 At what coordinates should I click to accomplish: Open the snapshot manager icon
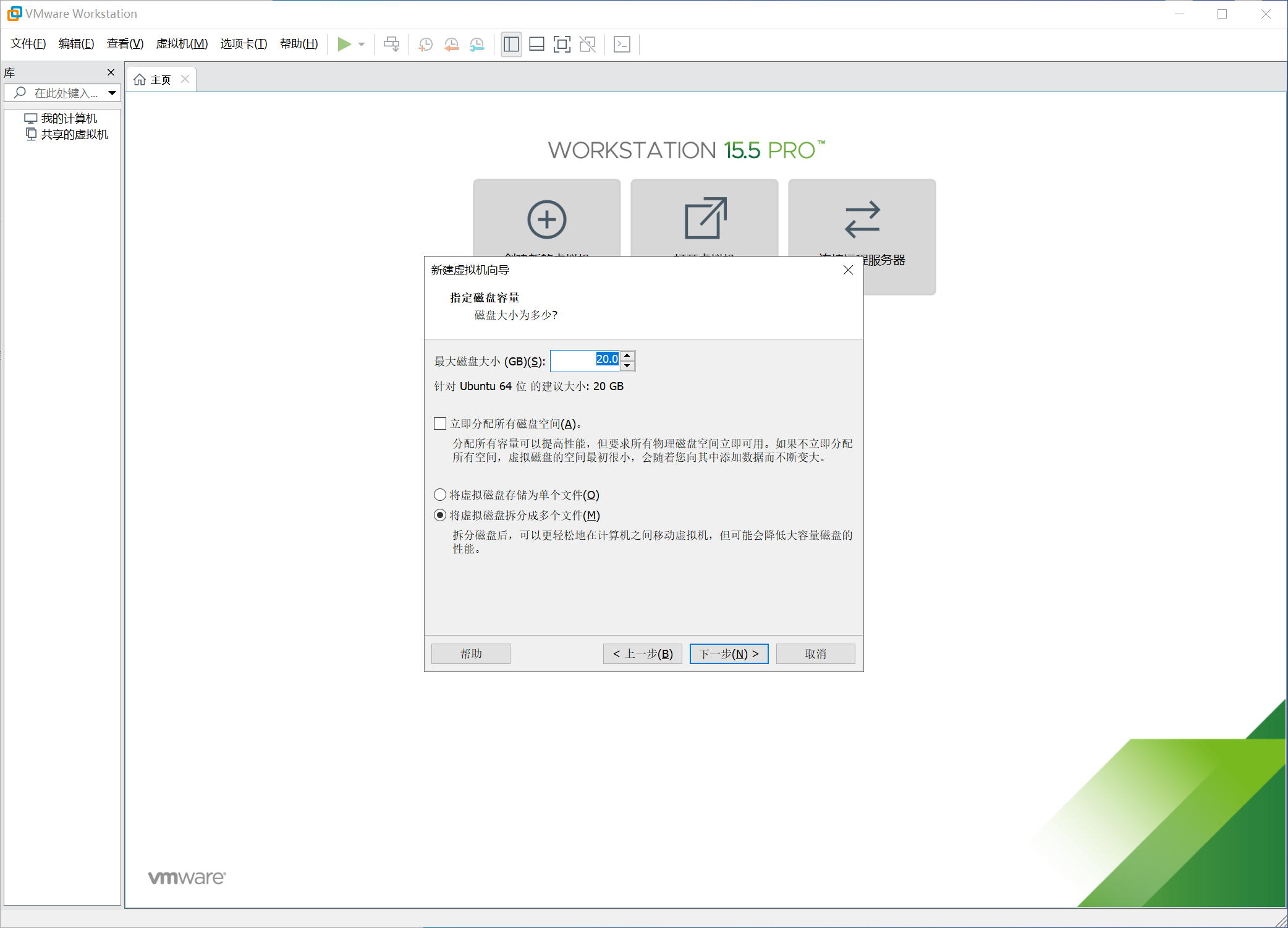(x=477, y=45)
